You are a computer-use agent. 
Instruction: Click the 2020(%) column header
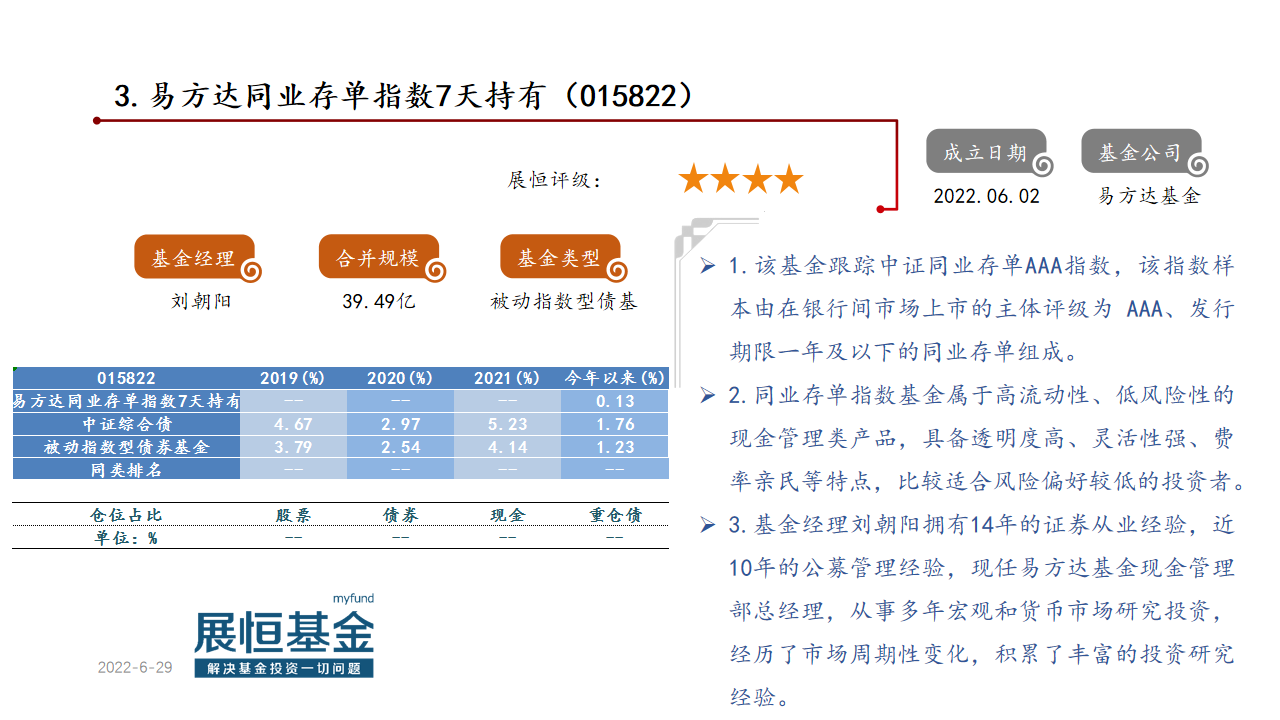(400, 378)
